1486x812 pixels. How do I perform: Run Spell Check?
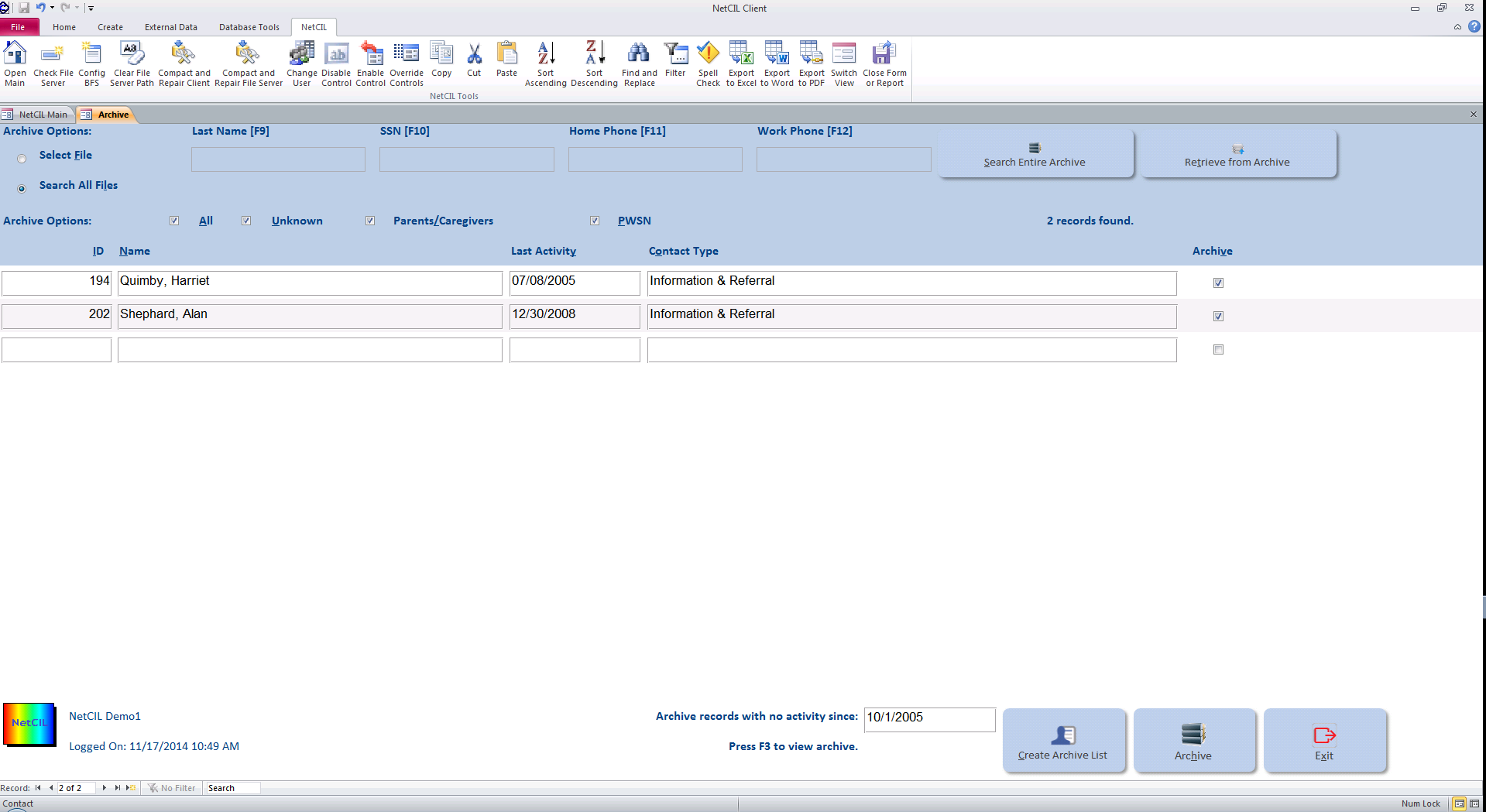(x=708, y=63)
